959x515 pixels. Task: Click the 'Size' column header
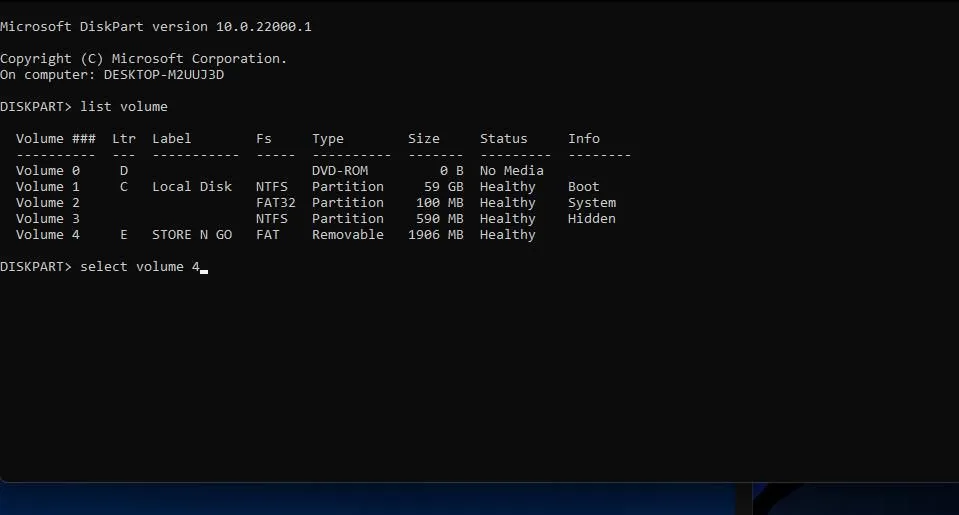(x=423, y=139)
